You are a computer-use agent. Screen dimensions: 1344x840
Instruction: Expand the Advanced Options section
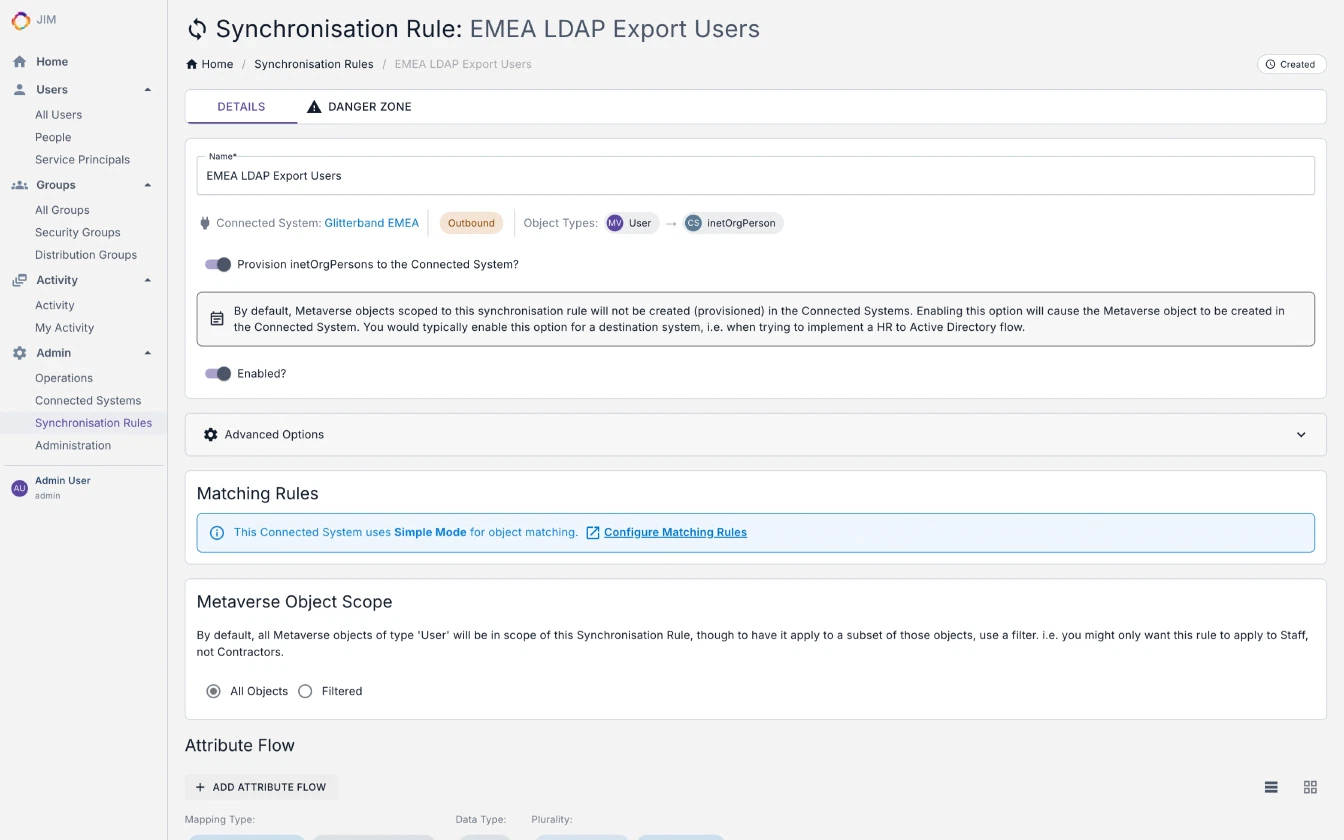click(x=1301, y=434)
